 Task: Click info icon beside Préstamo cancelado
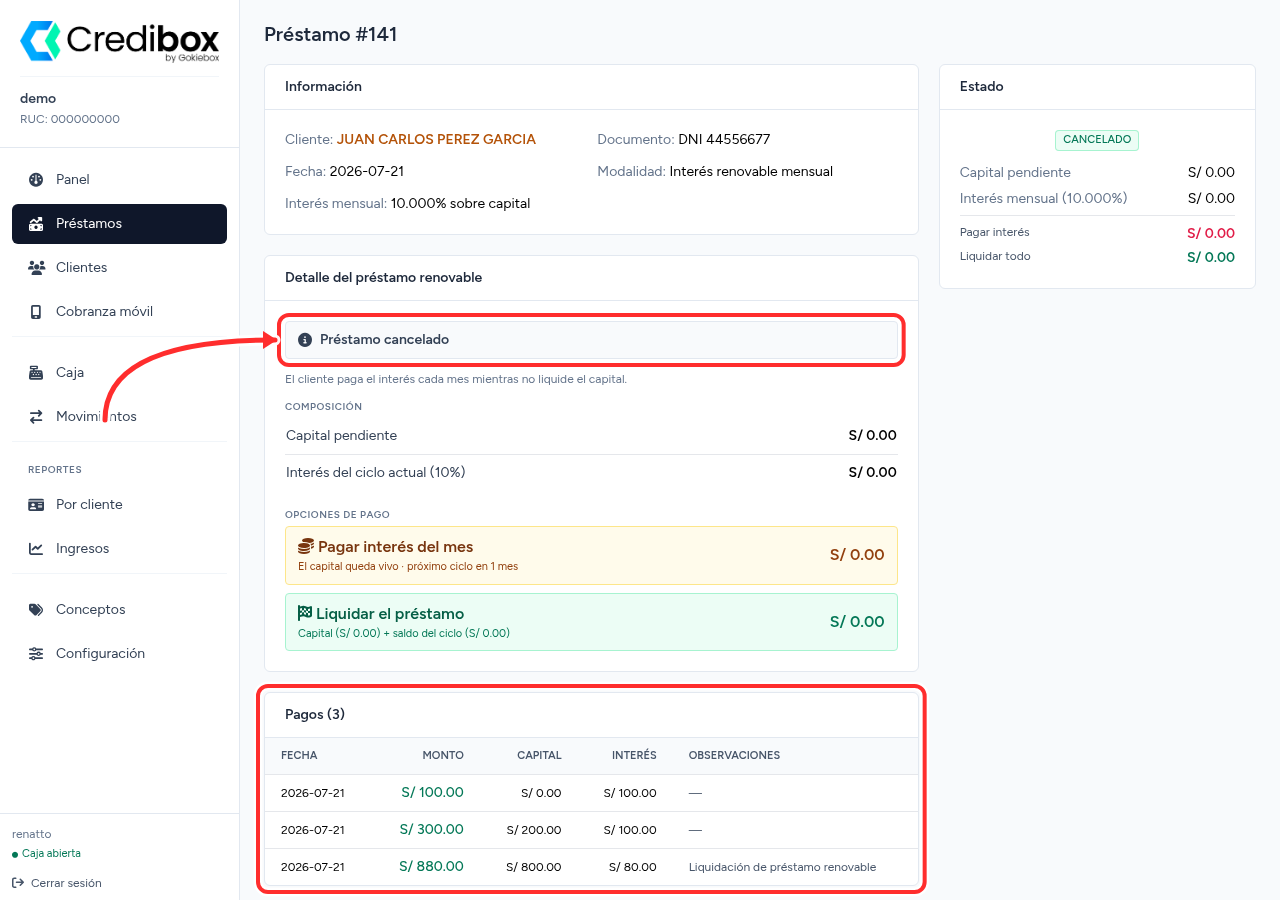tap(305, 340)
